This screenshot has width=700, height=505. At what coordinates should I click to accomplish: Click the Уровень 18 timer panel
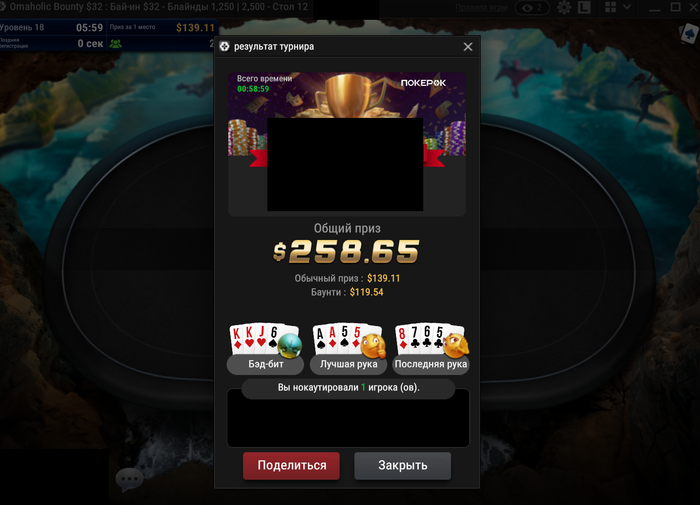(x=52, y=28)
